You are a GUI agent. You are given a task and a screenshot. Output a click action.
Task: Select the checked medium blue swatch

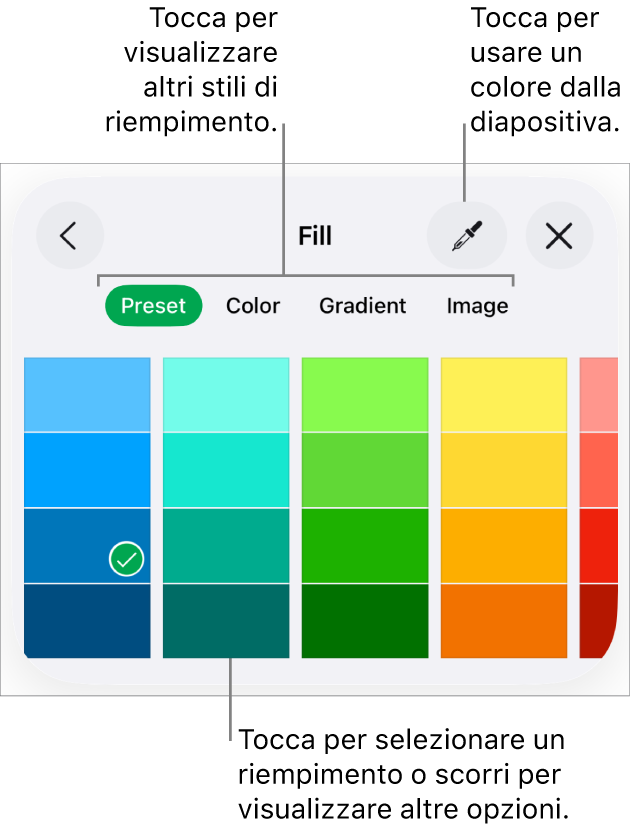click(87, 546)
